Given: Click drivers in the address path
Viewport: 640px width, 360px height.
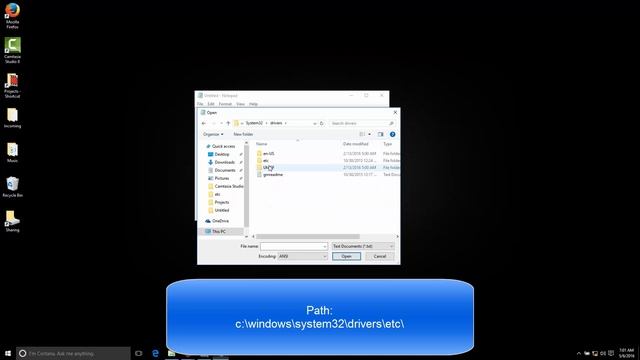Looking at the screenshot, I should tap(276, 123).
